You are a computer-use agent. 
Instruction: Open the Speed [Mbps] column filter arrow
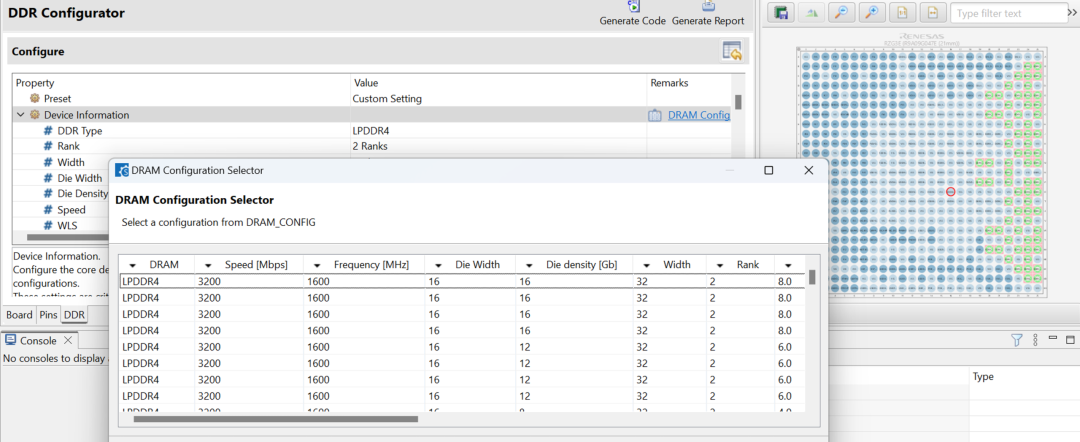pos(208,265)
